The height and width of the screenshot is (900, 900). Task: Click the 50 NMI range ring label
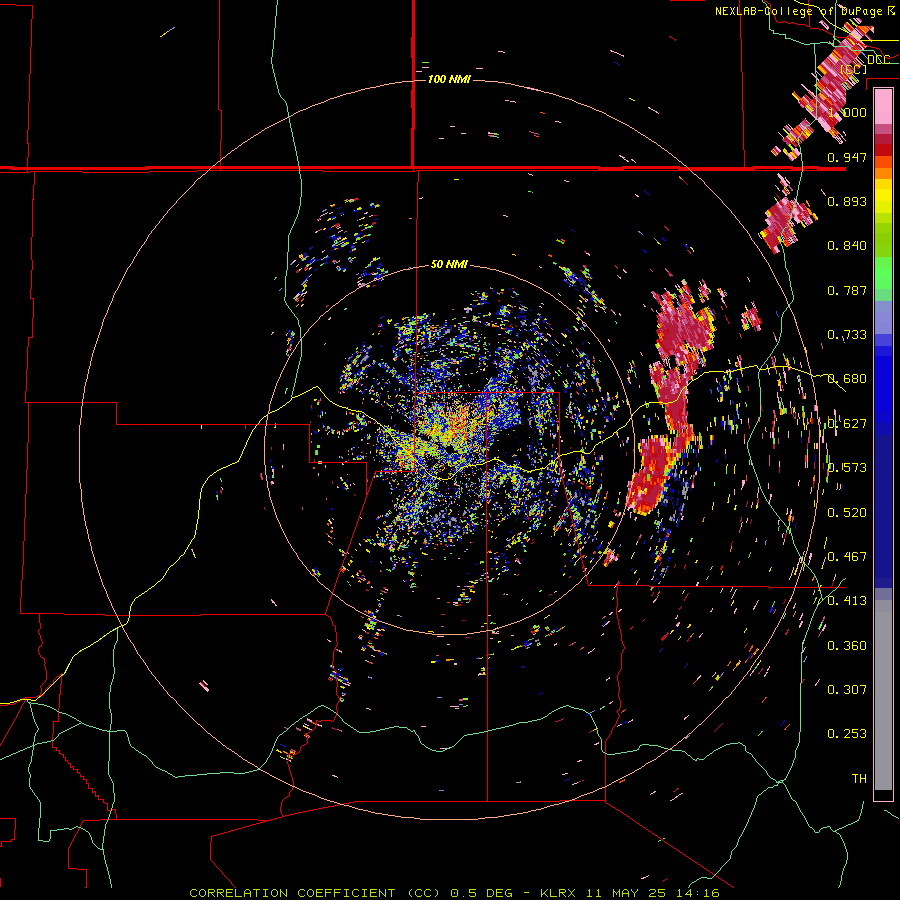tap(449, 264)
